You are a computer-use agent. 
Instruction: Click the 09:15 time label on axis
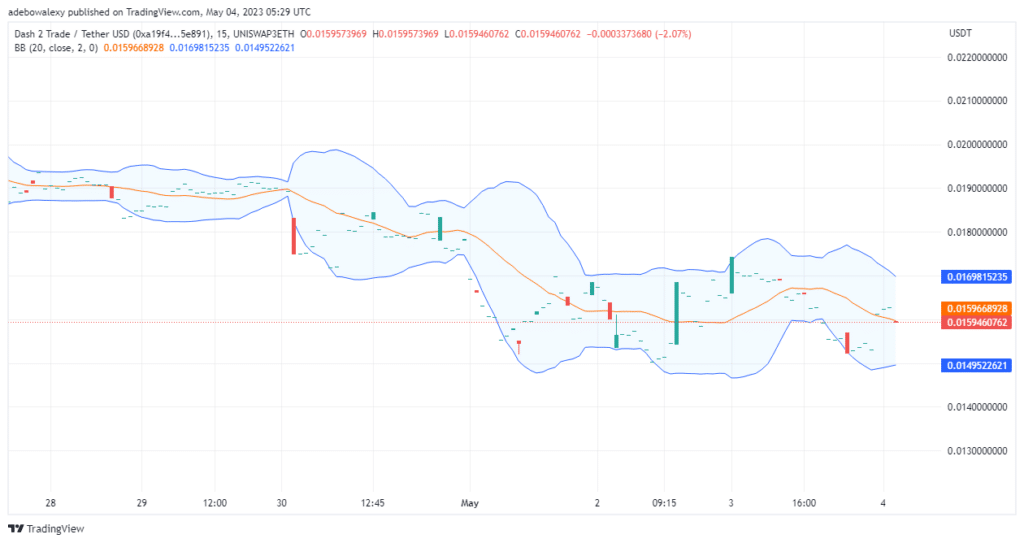[x=664, y=503]
